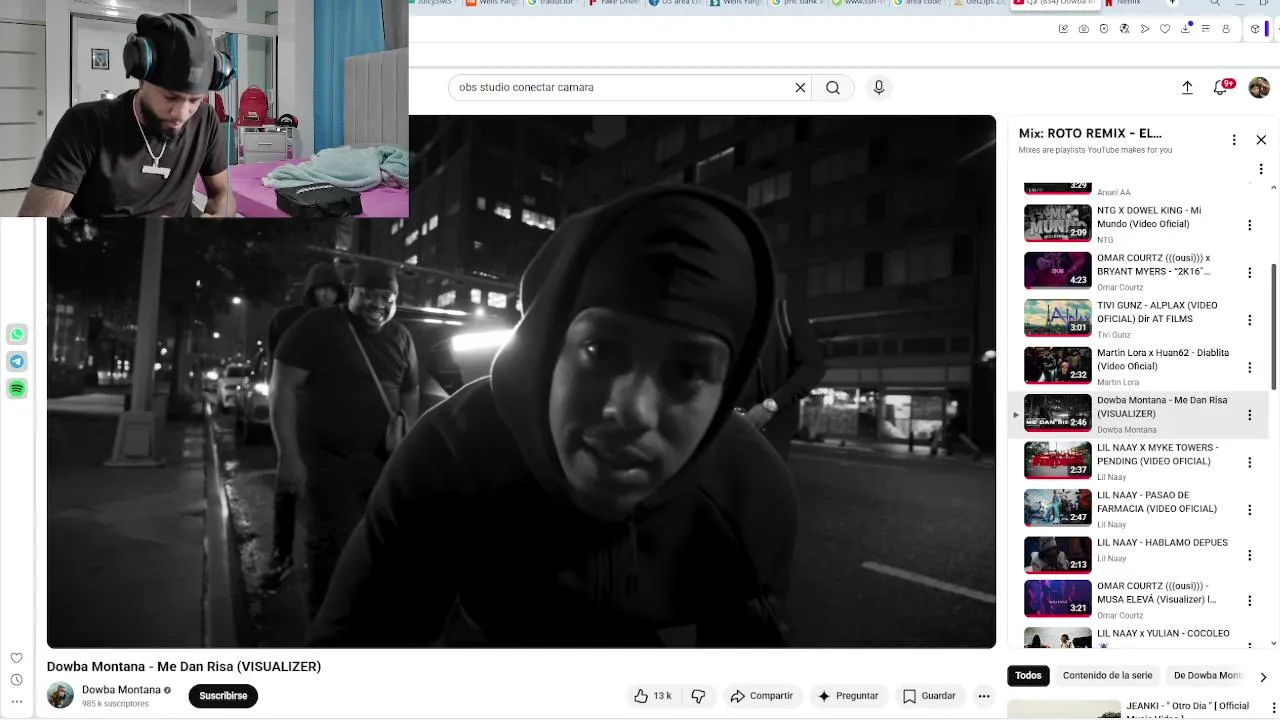The width and height of the screenshot is (1280, 720).
Task: Click Compartir button
Action: [x=761, y=696]
